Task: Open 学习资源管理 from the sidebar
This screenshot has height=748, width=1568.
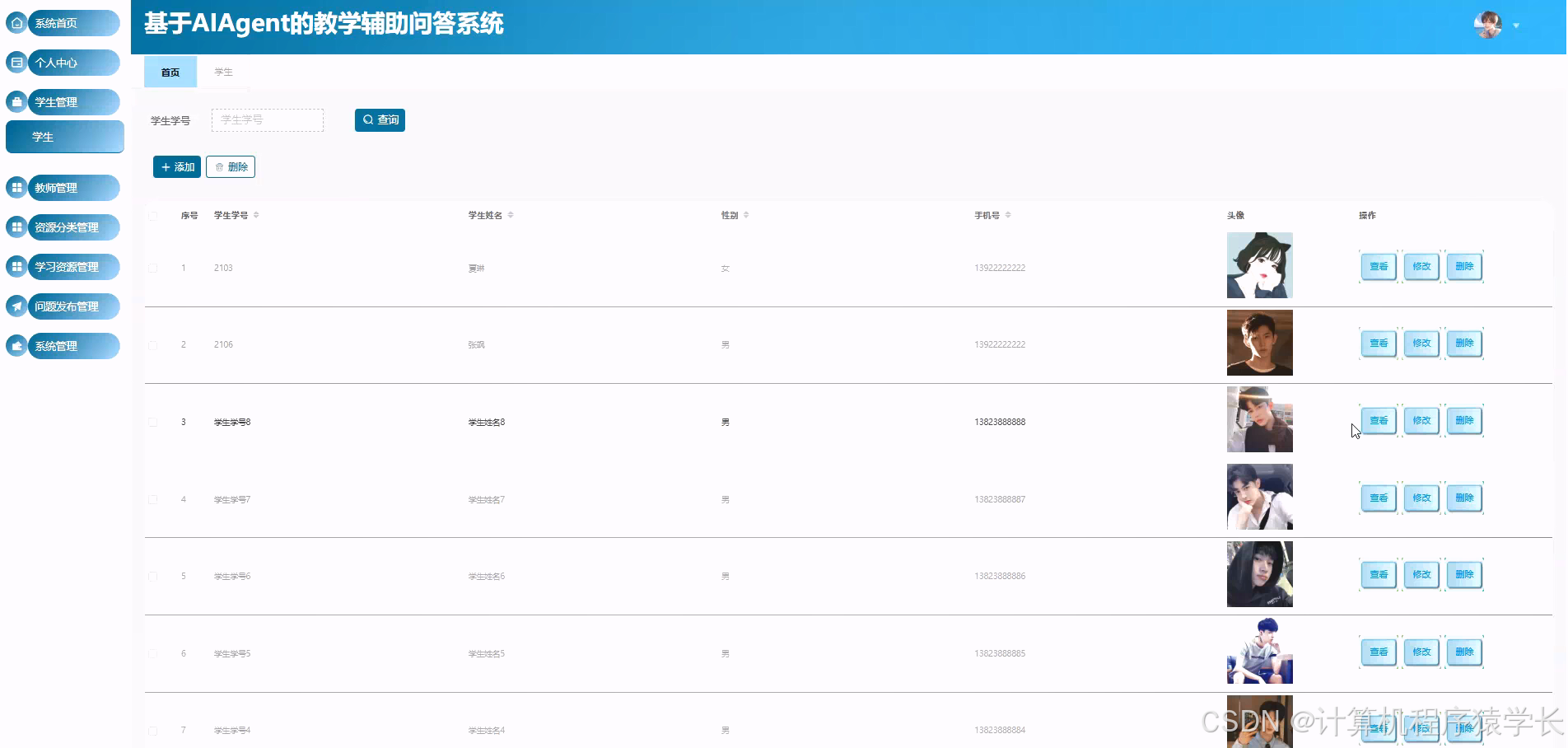Action: pyautogui.click(x=64, y=266)
